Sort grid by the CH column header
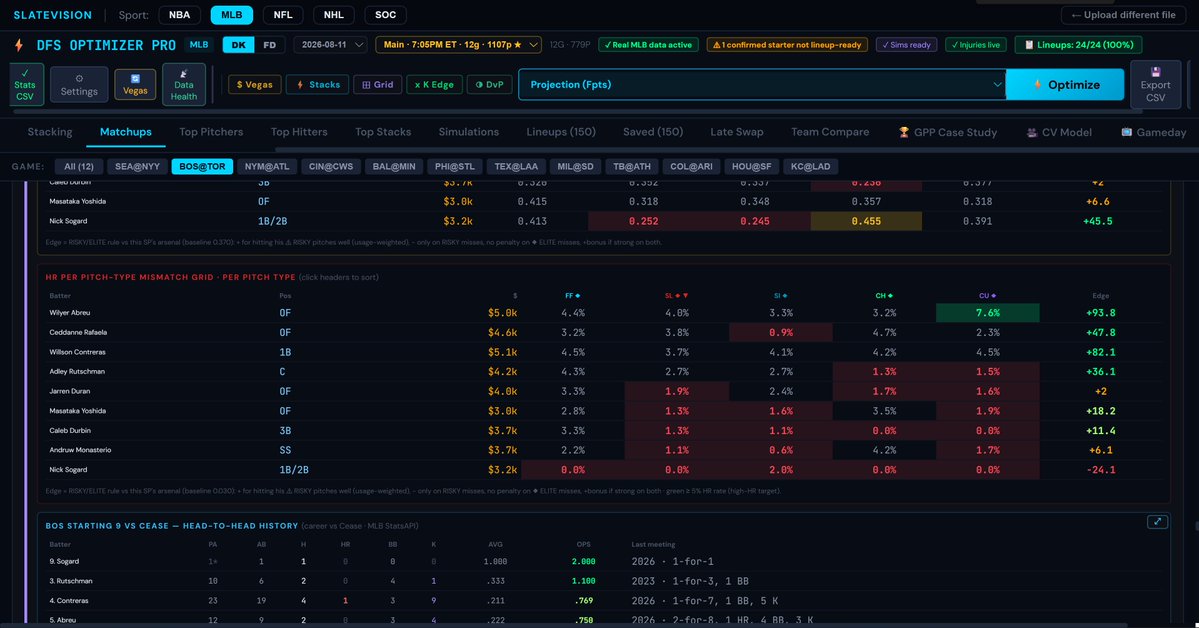The width and height of the screenshot is (1199, 628). [x=884, y=295]
